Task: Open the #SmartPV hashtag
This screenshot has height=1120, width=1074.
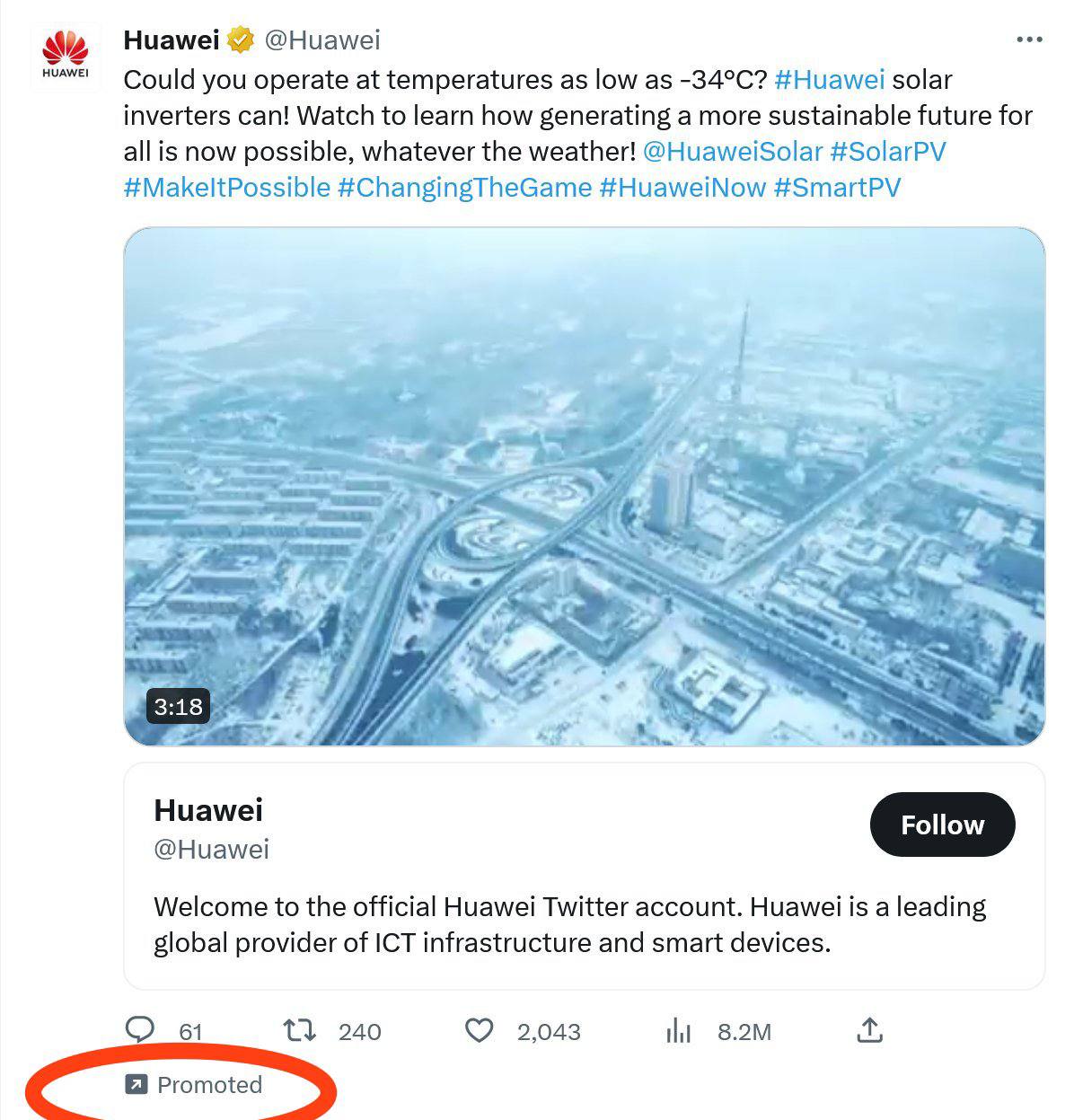Action: pyautogui.click(x=836, y=188)
